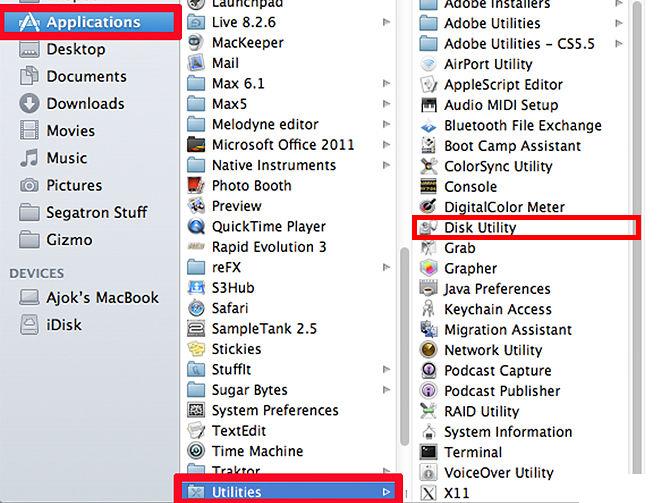Expand the Microsoft Office 2011 folder arrow
Screen dimensions: 670x503
pos(387,145)
